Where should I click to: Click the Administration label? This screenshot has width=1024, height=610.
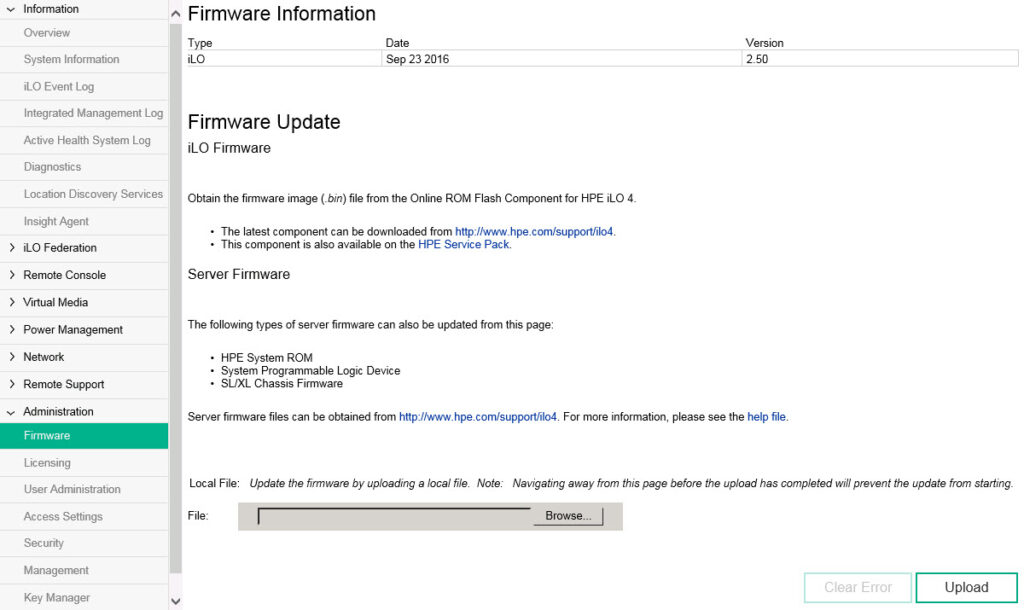58,411
